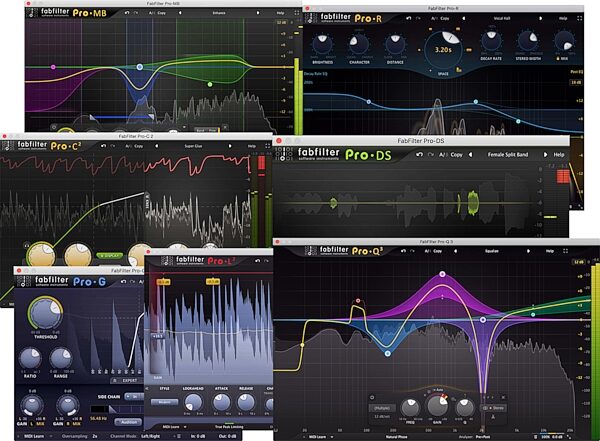Open Help menu in Pro-Q 3
Image resolution: width=600 pixels, height=441 pixels.
[x=550, y=251]
